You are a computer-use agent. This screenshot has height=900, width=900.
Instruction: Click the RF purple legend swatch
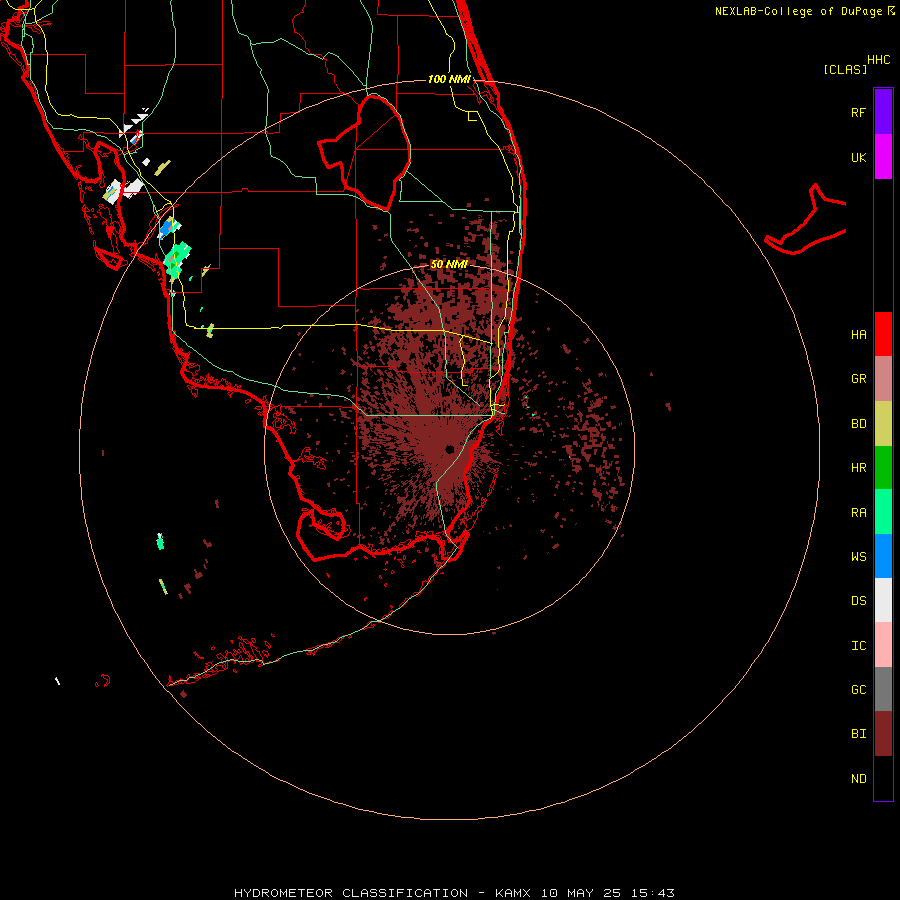point(883,111)
